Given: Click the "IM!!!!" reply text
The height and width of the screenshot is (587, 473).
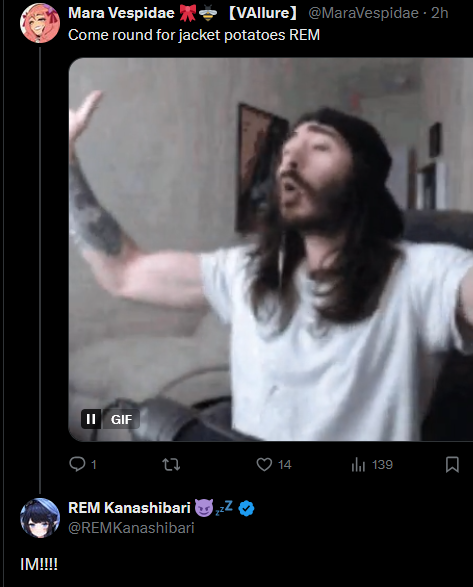Looking at the screenshot, I should tap(39, 564).
